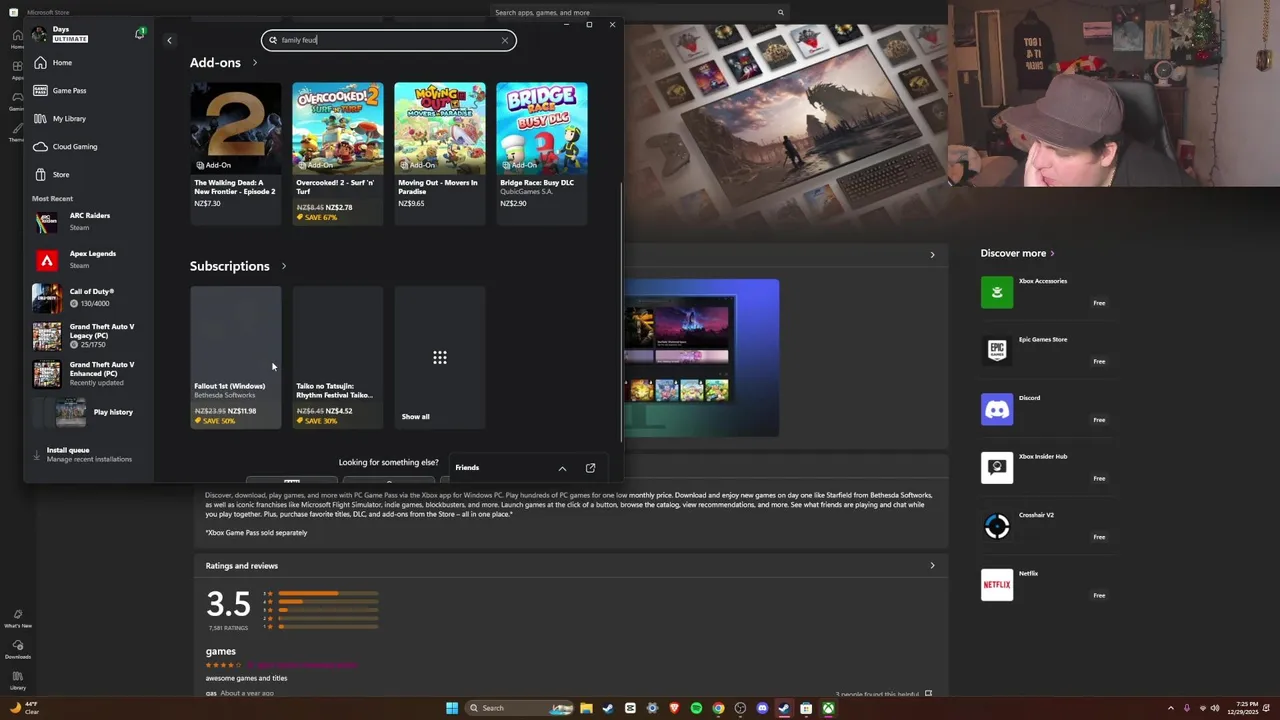Open Xbox app from taskbar
Screen dimensions: 1280x720
pos(828,708)
